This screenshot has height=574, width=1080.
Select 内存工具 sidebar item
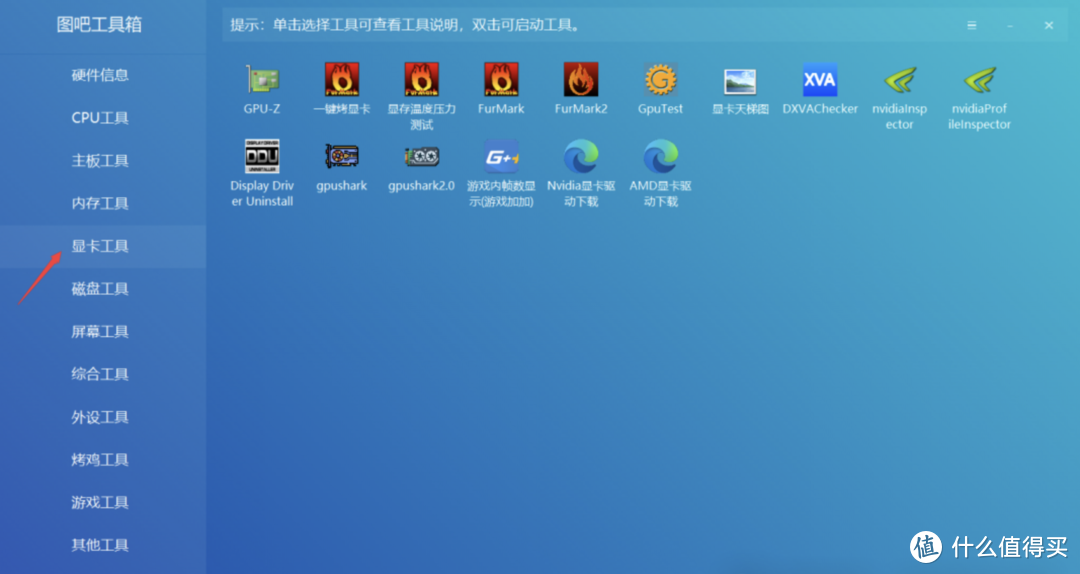(103, 203)
